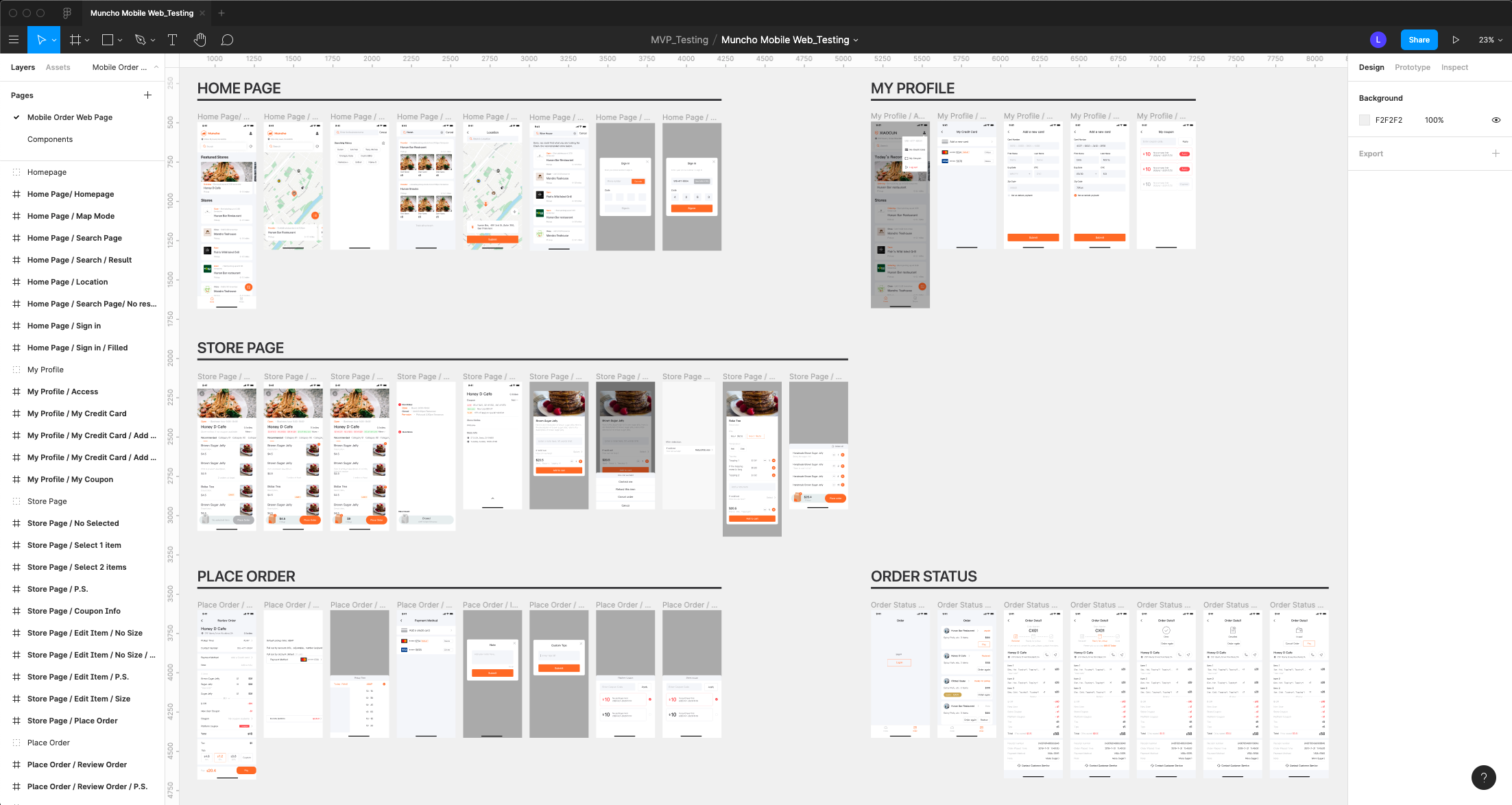The image size is (1512, 805).
Task: Click the help question mark button
Action: (x=1484, y=777)
